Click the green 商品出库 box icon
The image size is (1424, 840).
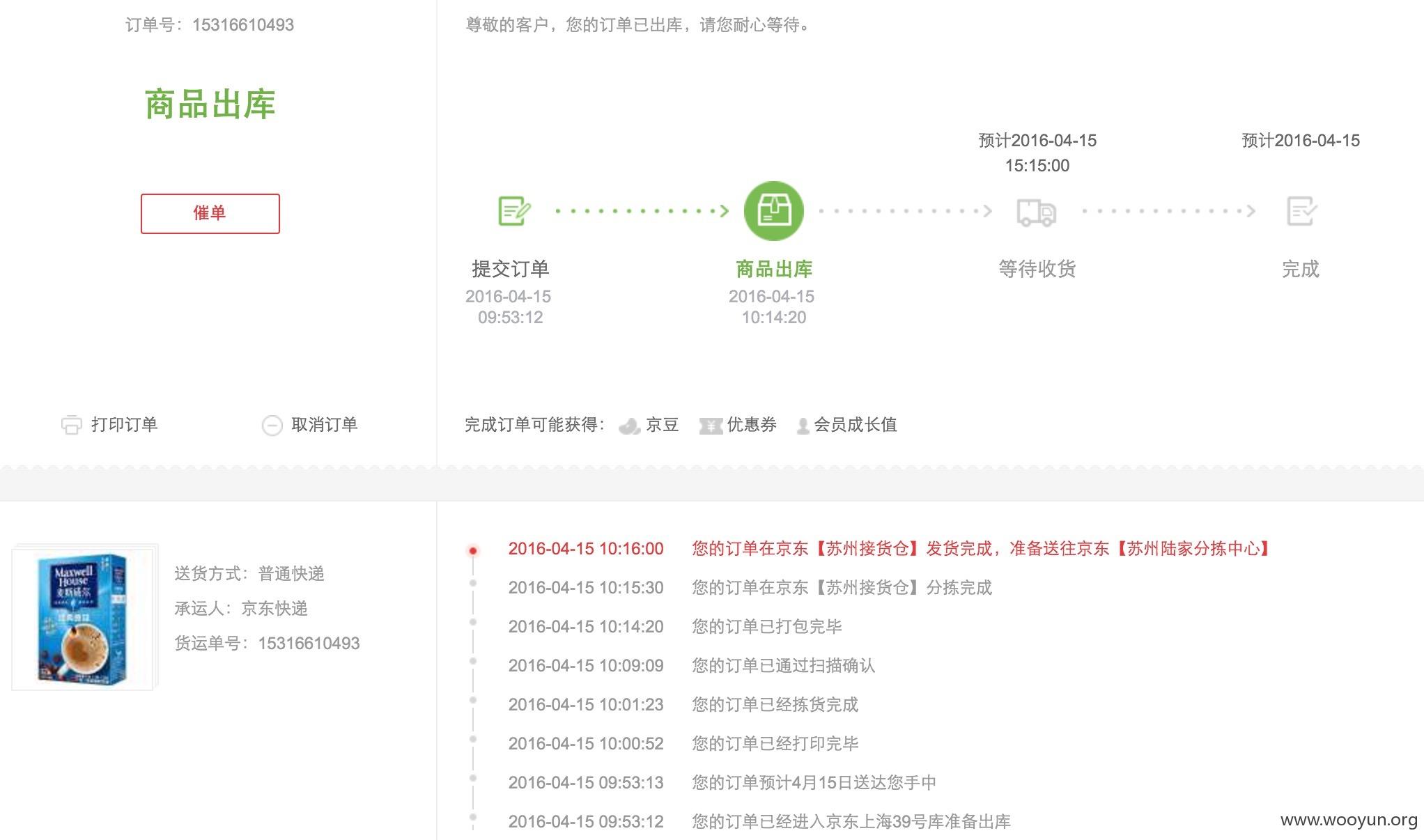pyautogui.click(x=774, y=211)
